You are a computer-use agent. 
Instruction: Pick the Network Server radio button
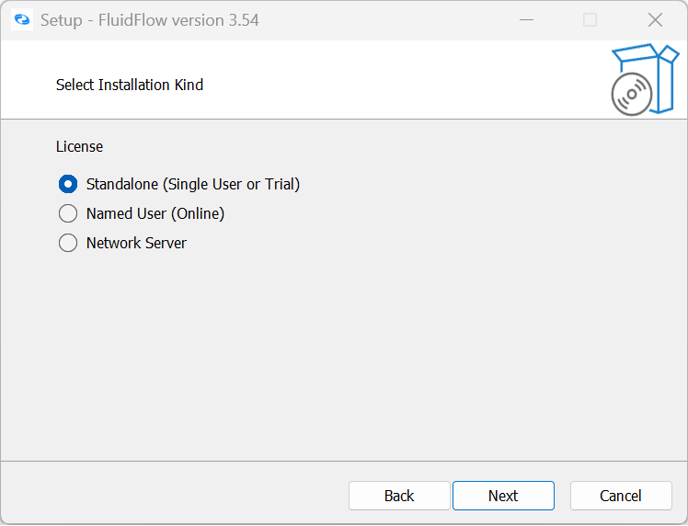[68, 243]
